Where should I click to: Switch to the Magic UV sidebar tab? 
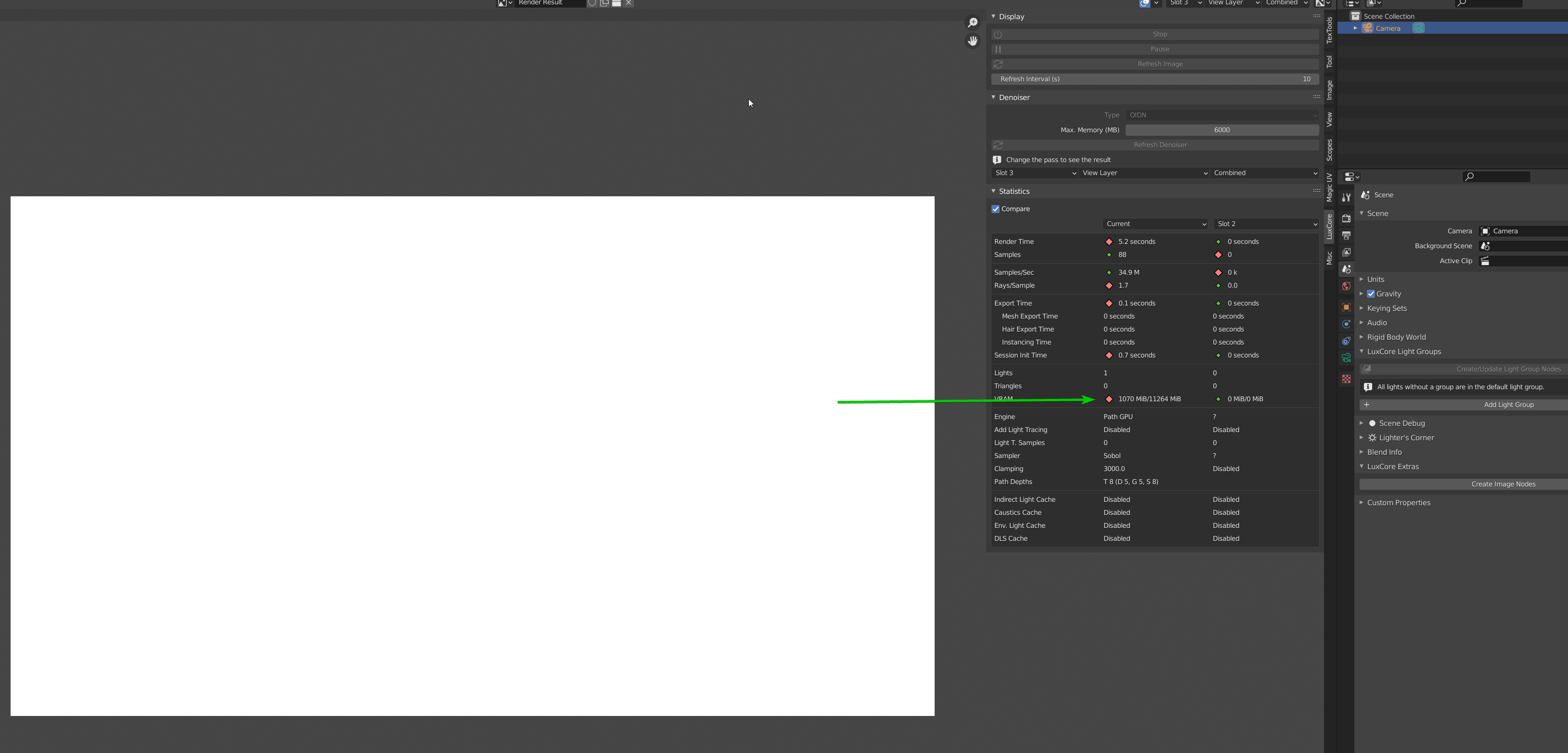1329,187
